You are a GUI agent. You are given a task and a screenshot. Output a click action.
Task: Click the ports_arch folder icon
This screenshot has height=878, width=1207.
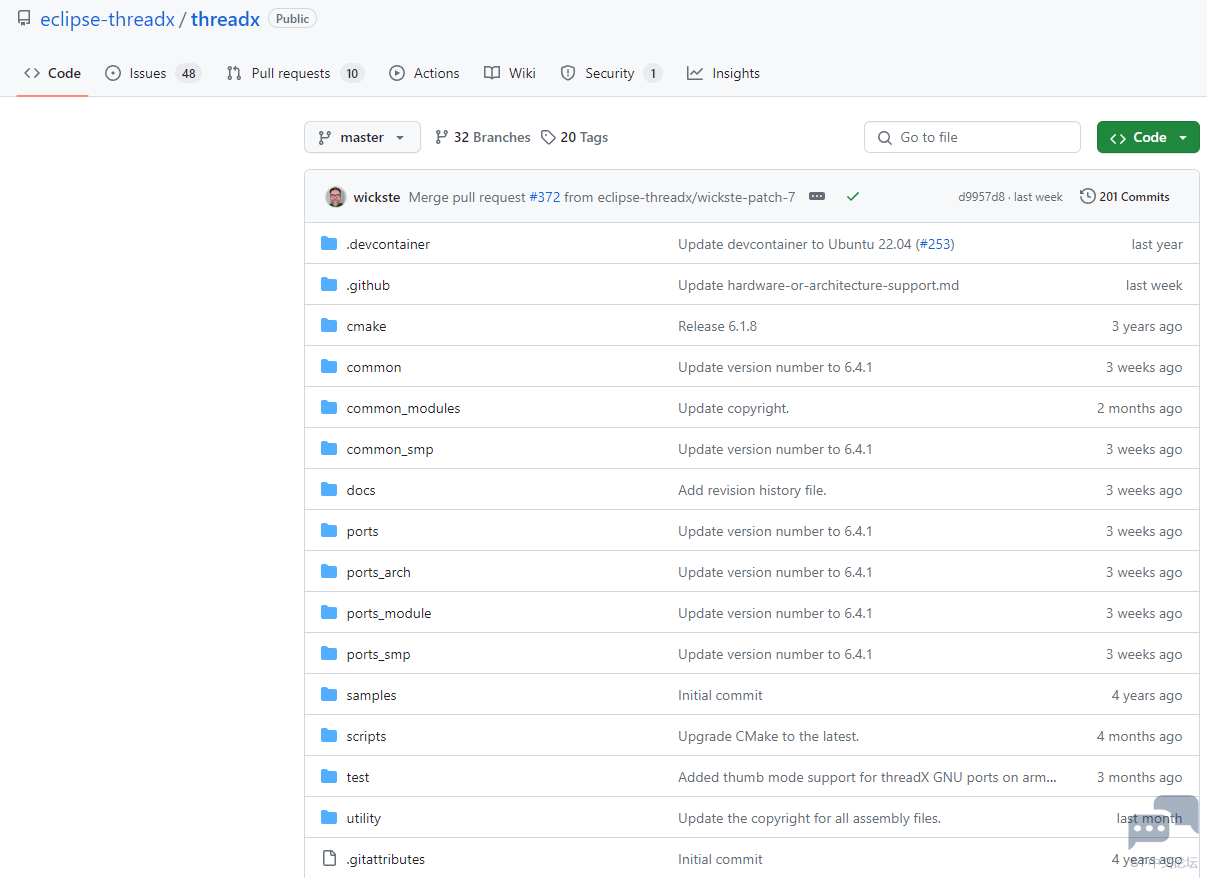pos(329,572)
